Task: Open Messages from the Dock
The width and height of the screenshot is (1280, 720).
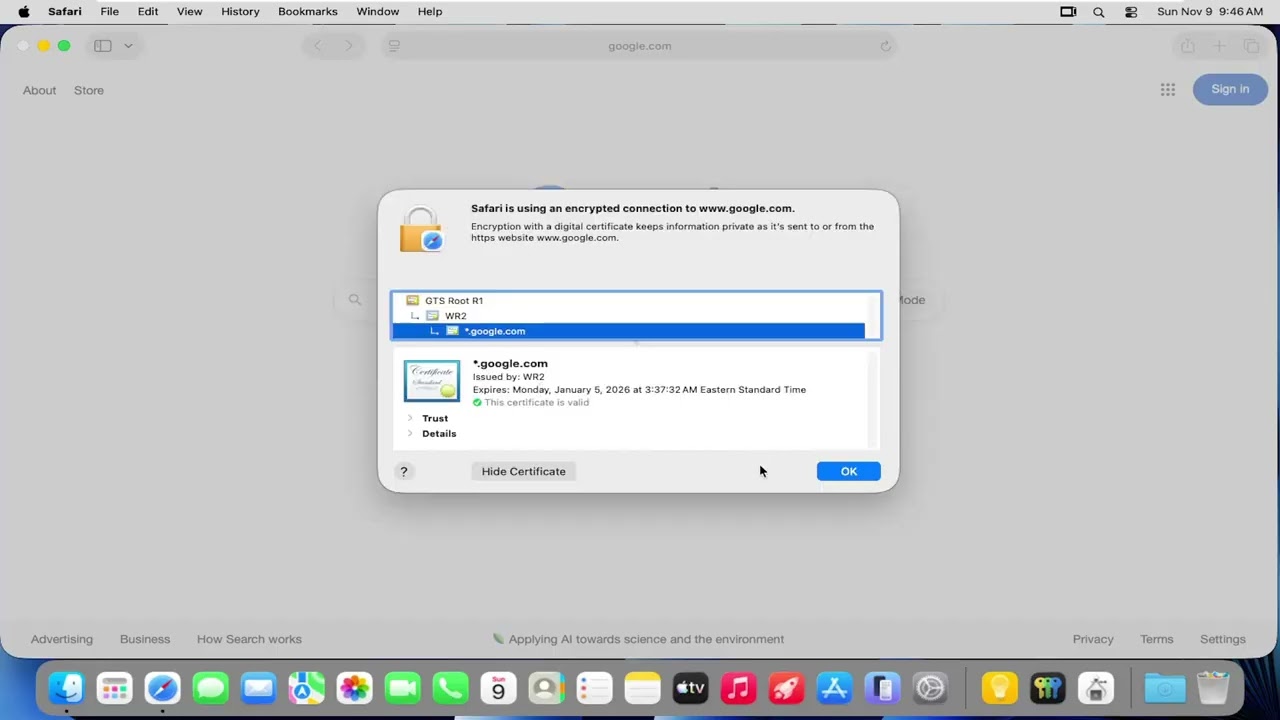Action: (x=210, y=688)
